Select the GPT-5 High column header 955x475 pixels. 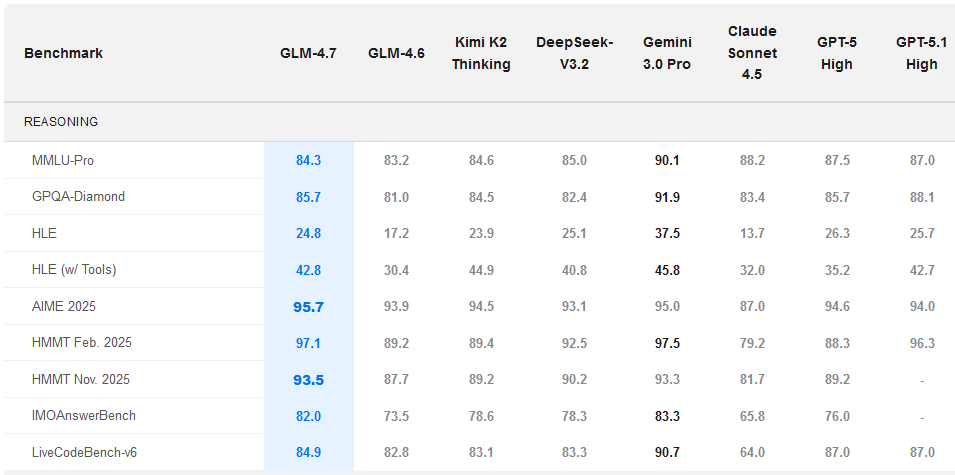pos(836,53)
